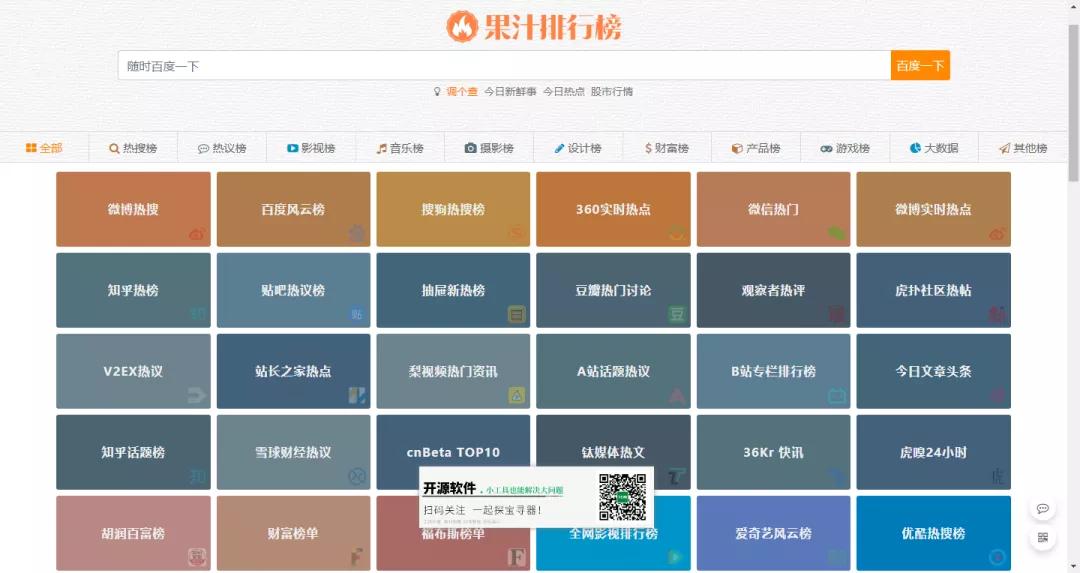Click the icon on 雪球财经热议 card

click(357, 476)
